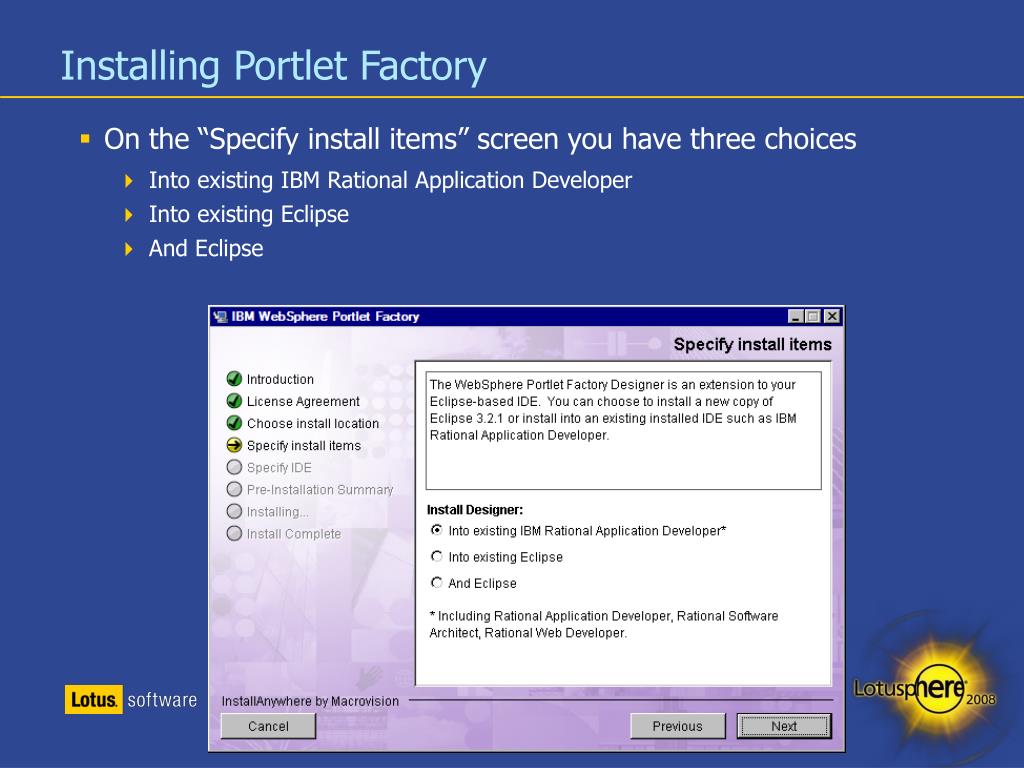Click Specify install items step label in sidebar
Screen dimensions: 1024x768
point(304,446)
